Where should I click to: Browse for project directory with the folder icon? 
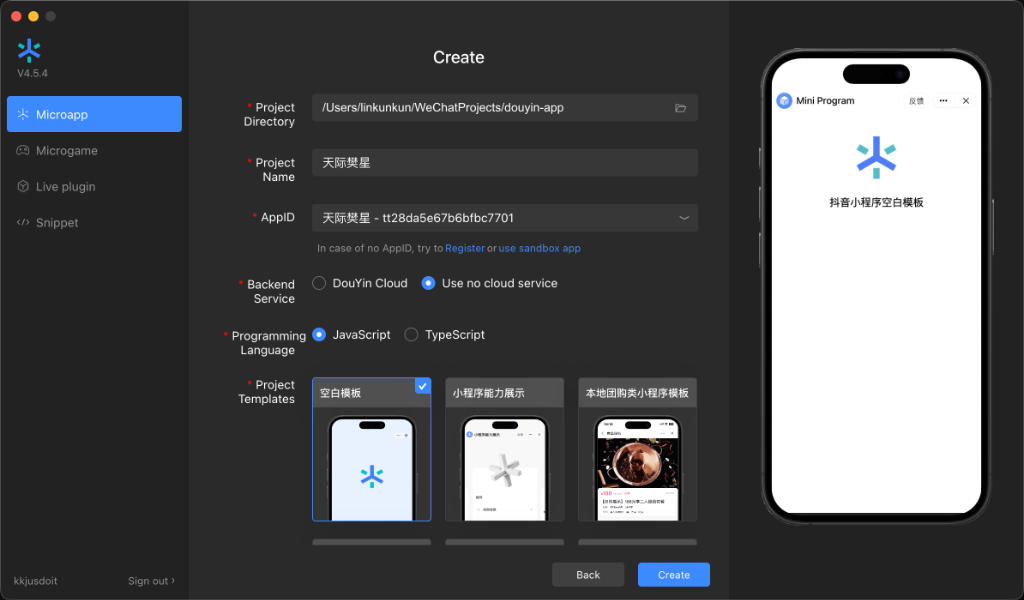pyautogui.click(x=680, y=108)
